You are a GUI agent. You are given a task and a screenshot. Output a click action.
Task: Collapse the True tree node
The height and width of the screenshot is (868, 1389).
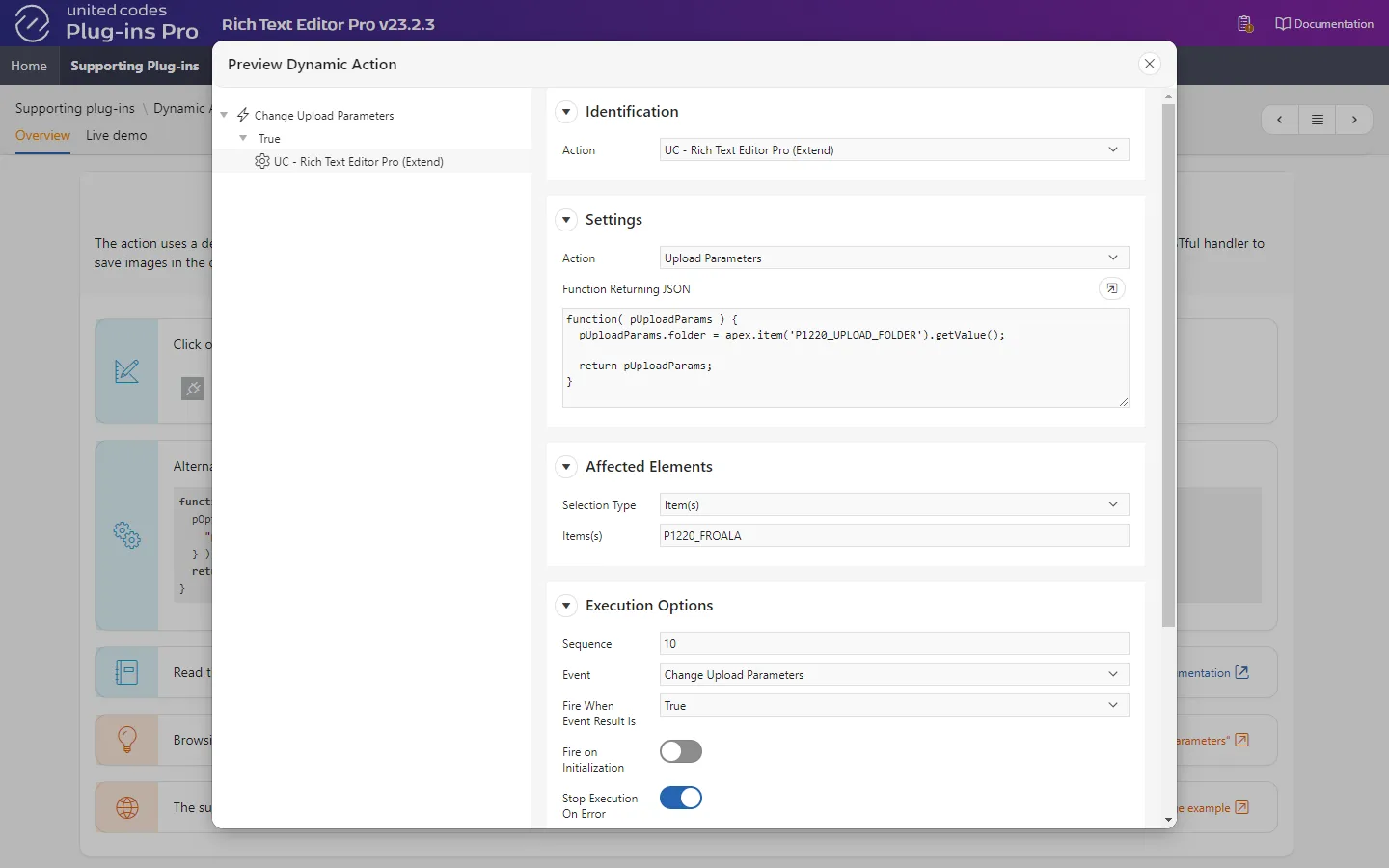(243, 138)
